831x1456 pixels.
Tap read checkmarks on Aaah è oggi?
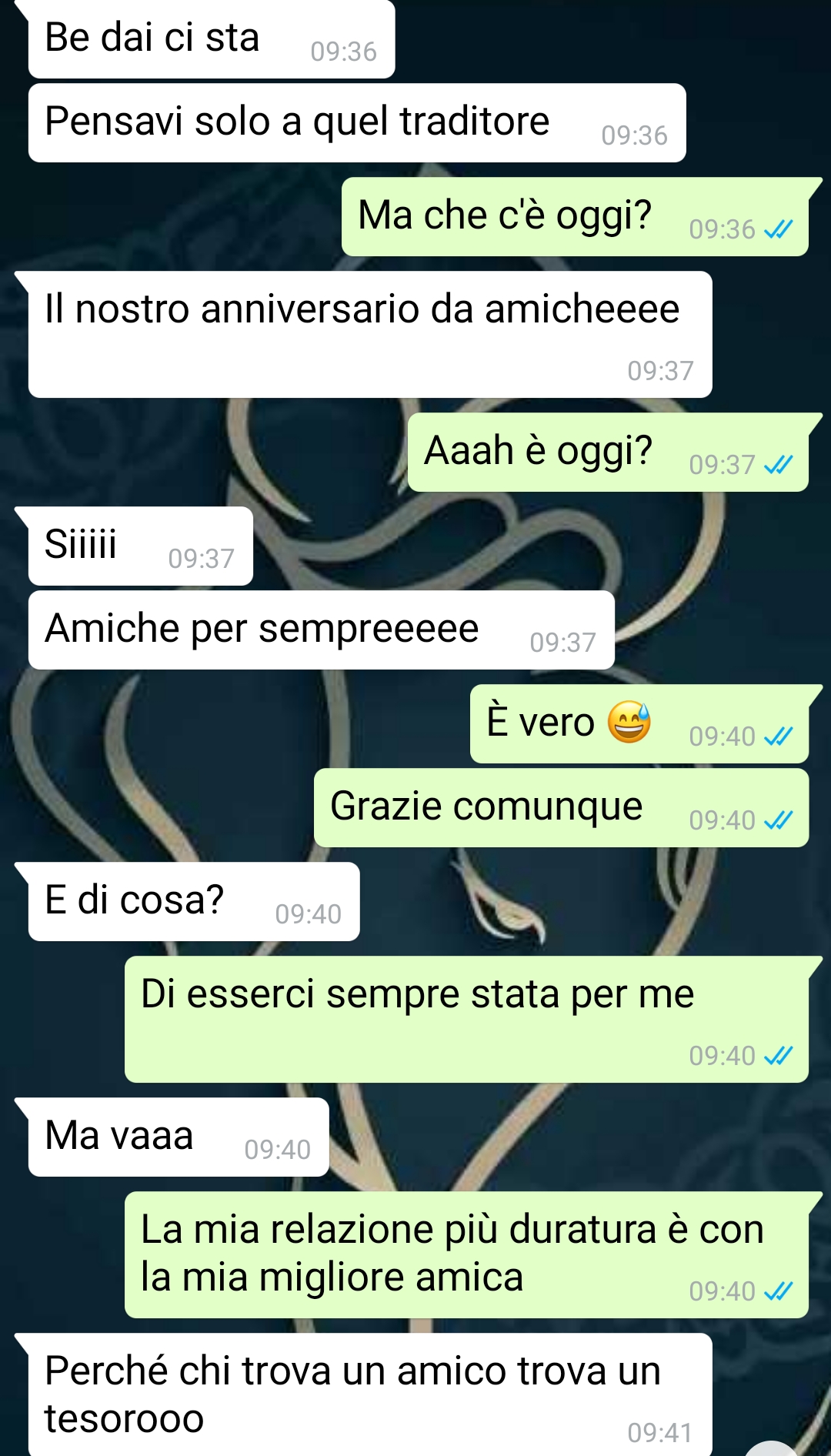coord(778,465)
